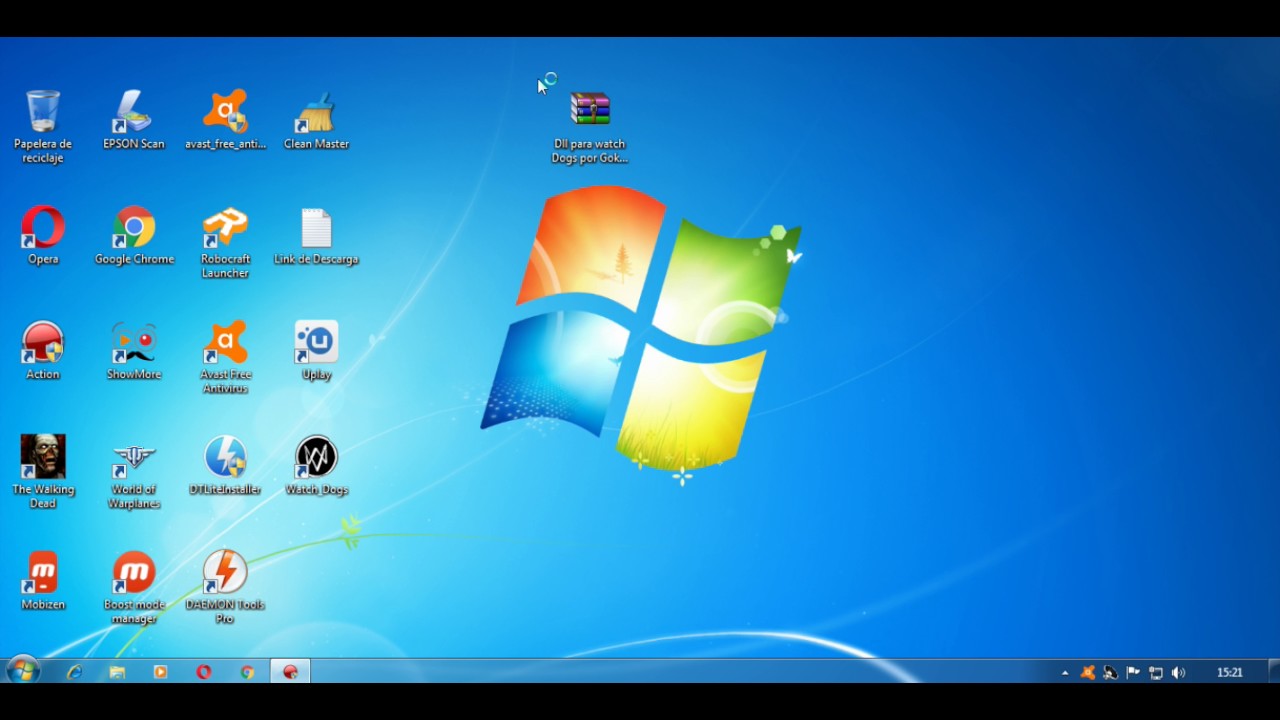Screen dimensions: 1280x720
Task: Click the Show desktop button
Action: pos(1274,672)
